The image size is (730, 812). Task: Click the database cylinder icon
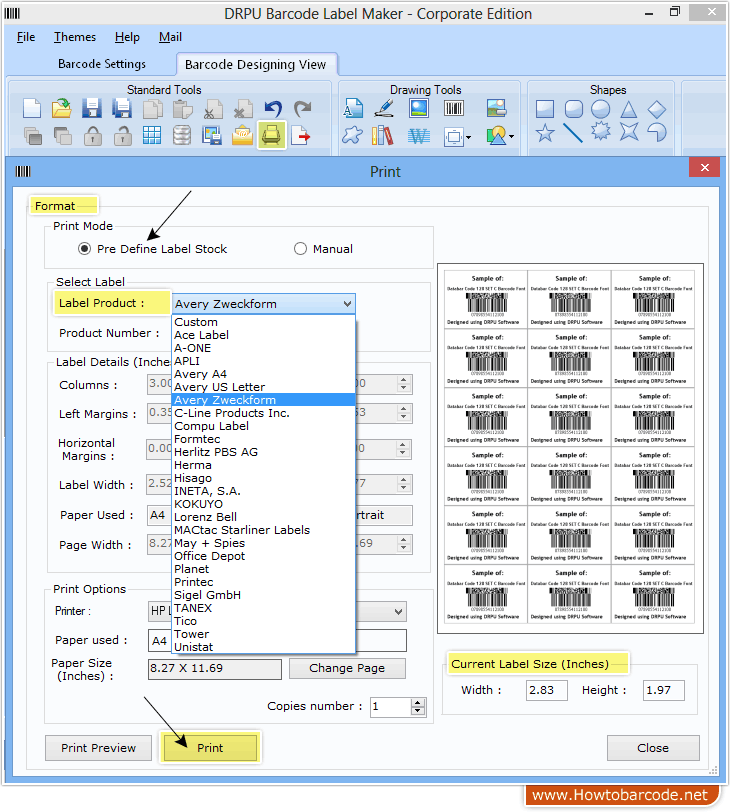pos(182,136)
